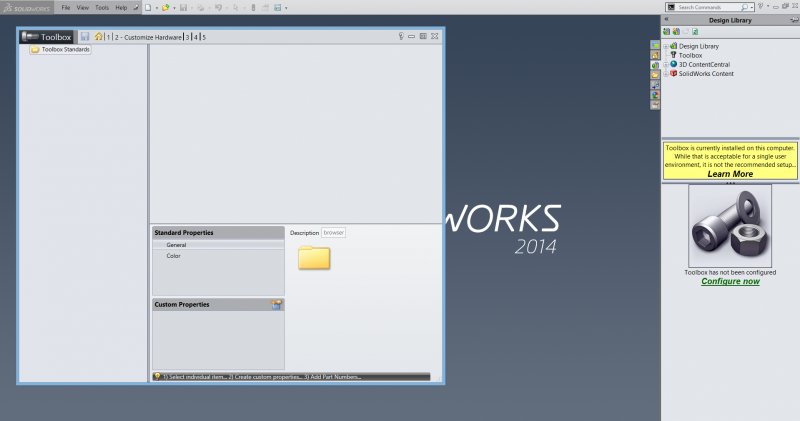Open the File Explorer task pane tab

point(655,75)
